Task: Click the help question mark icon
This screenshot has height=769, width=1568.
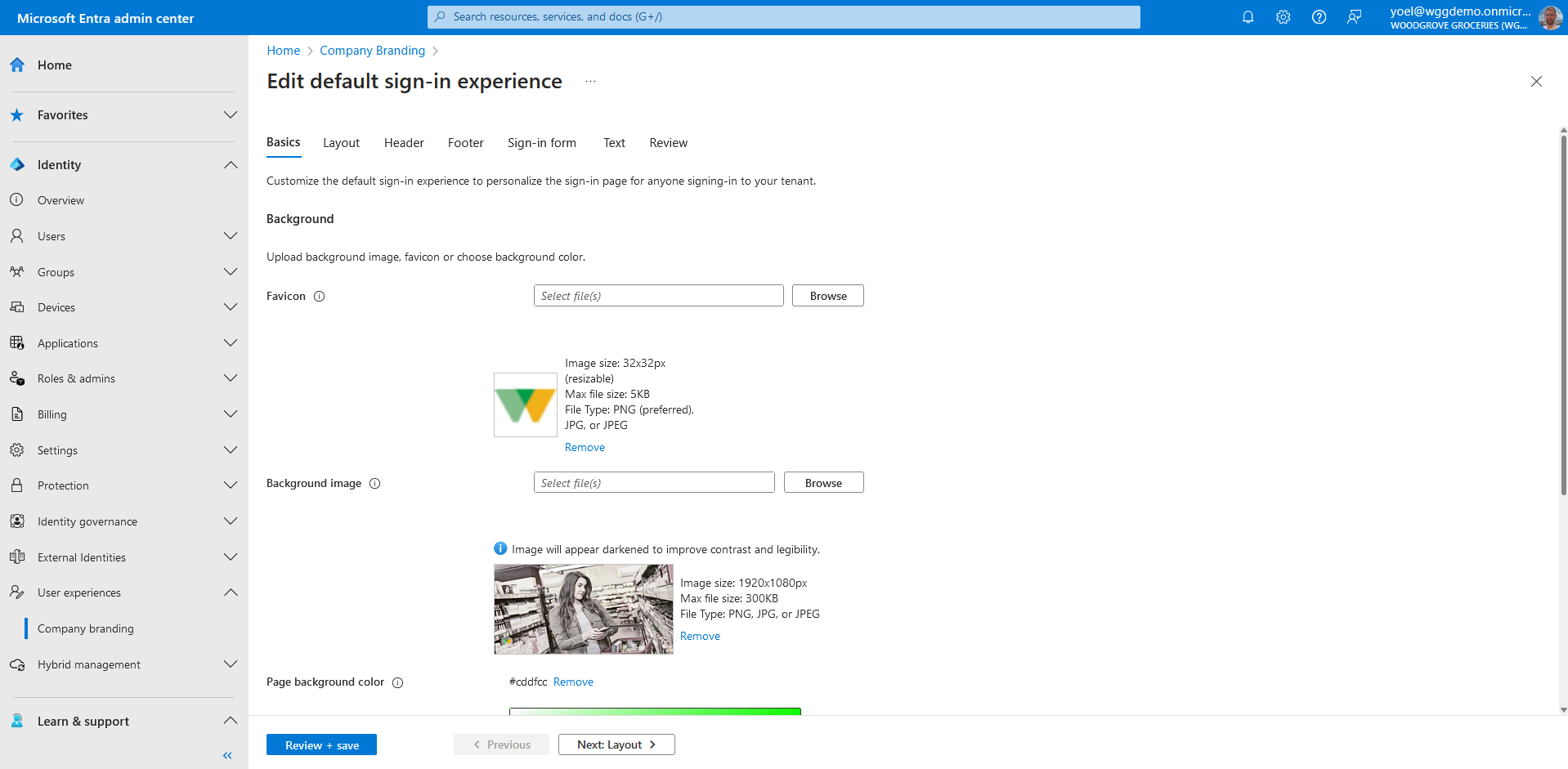Action: (x=1319, y=17)
